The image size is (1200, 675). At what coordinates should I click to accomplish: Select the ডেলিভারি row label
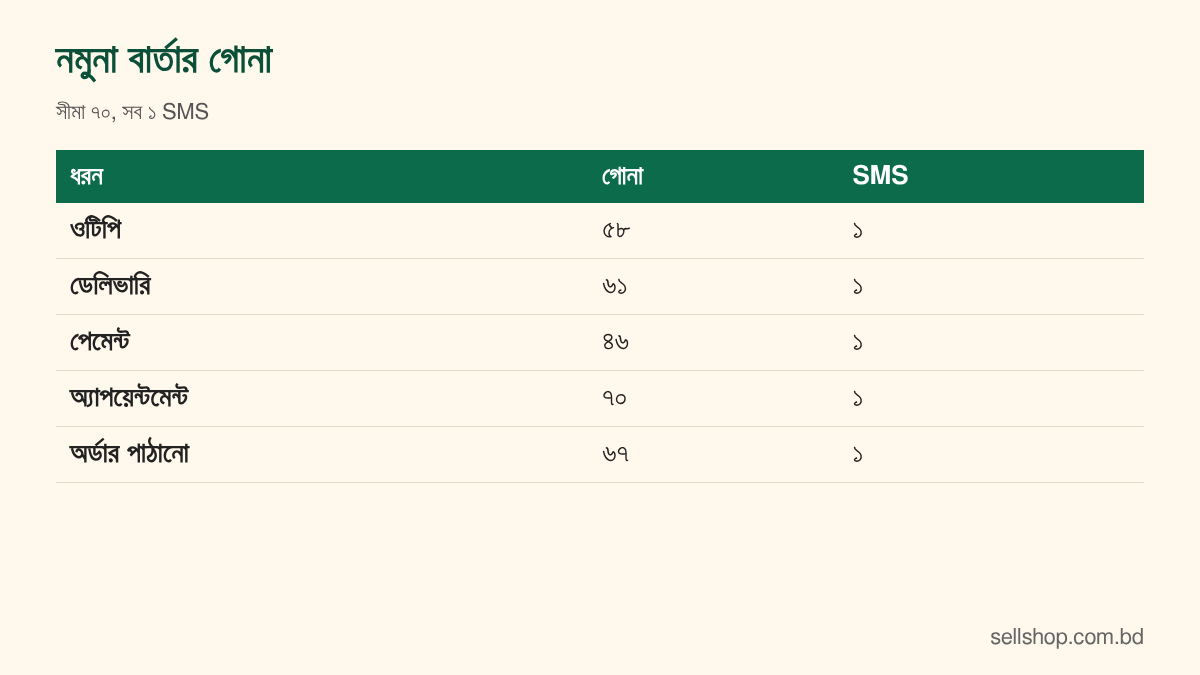coord(110,286)
